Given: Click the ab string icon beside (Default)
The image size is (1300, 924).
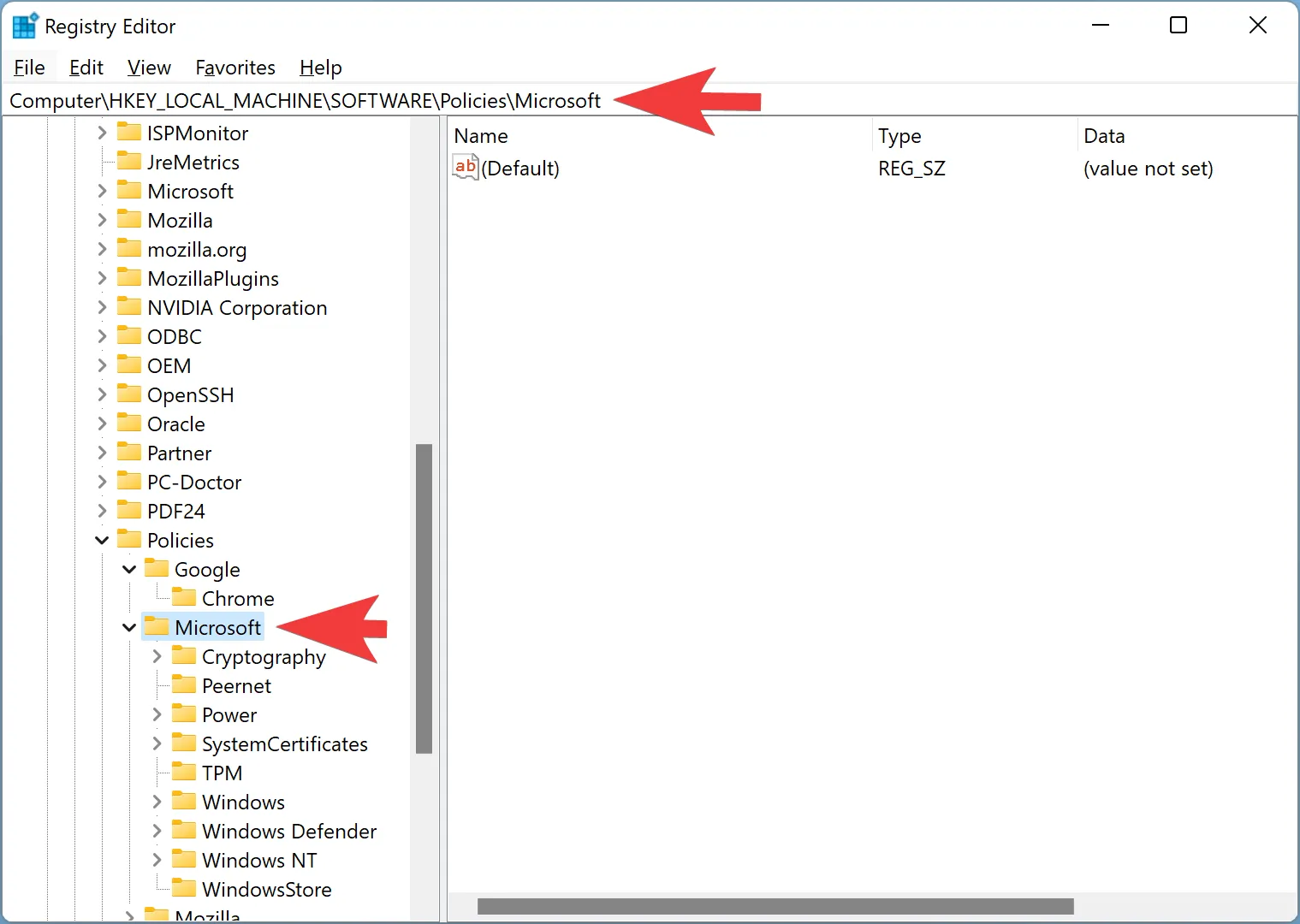Looking at the screenshot, I should point(465,167).
